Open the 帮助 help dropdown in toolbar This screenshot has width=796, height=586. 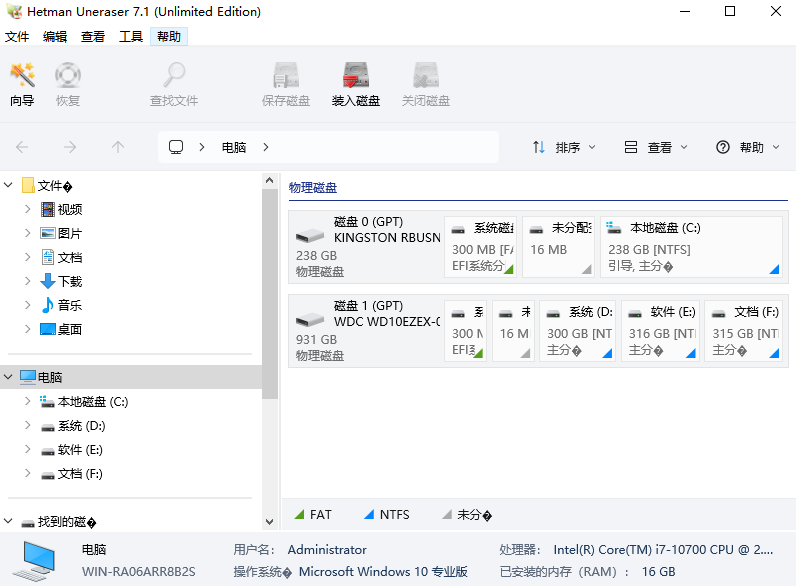click(x=748, y=147)
